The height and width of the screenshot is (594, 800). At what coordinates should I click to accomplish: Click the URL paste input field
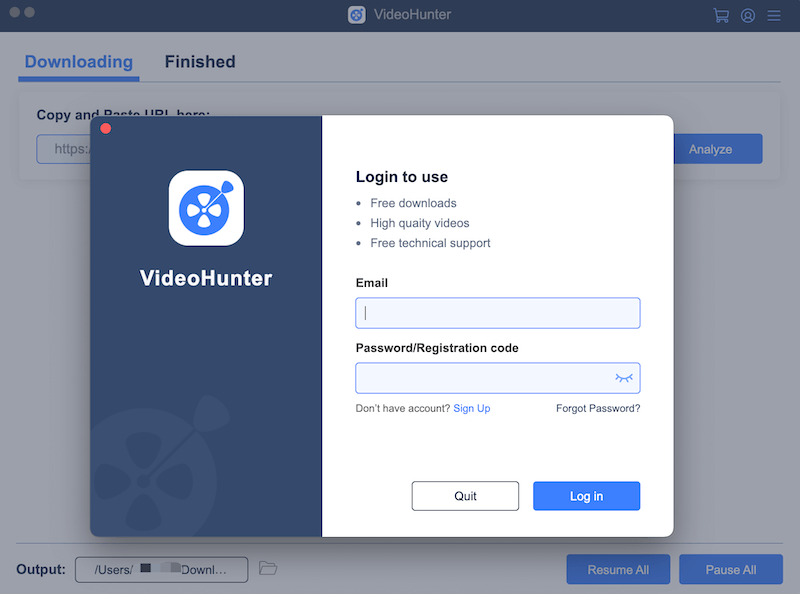pos(64,149)
